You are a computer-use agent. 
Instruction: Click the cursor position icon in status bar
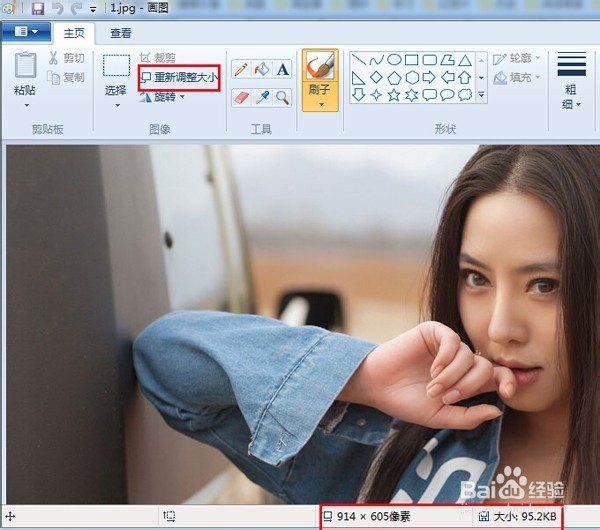pos(10,517)
